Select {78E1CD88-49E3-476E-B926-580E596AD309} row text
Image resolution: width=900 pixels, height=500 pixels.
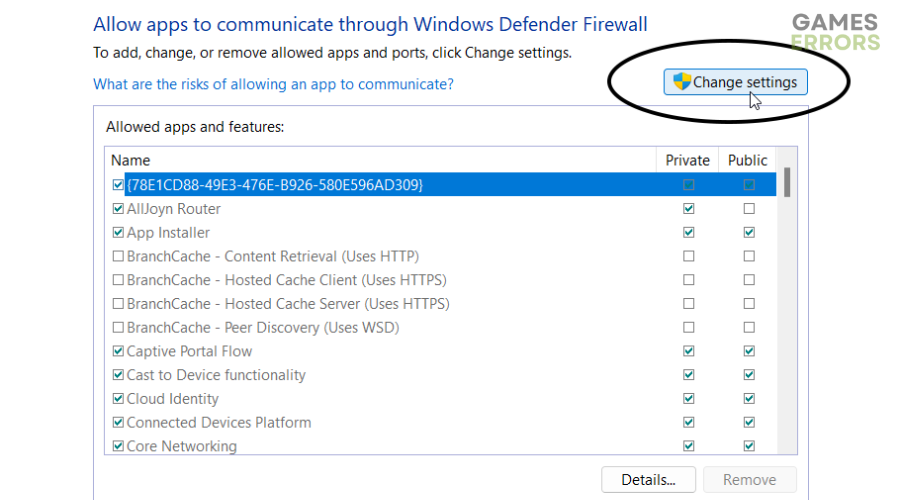[274, 185]
